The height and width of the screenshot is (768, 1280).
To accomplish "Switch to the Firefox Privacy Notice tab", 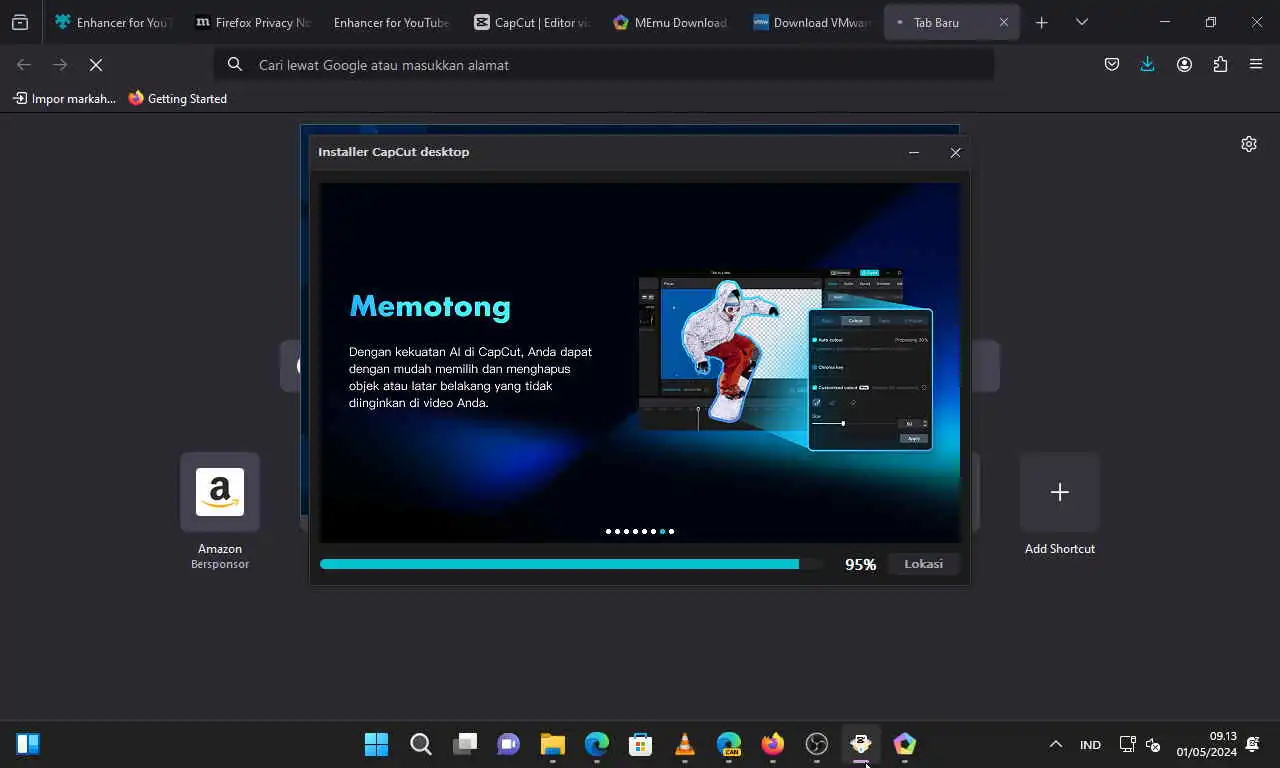I will click(253, 22).
